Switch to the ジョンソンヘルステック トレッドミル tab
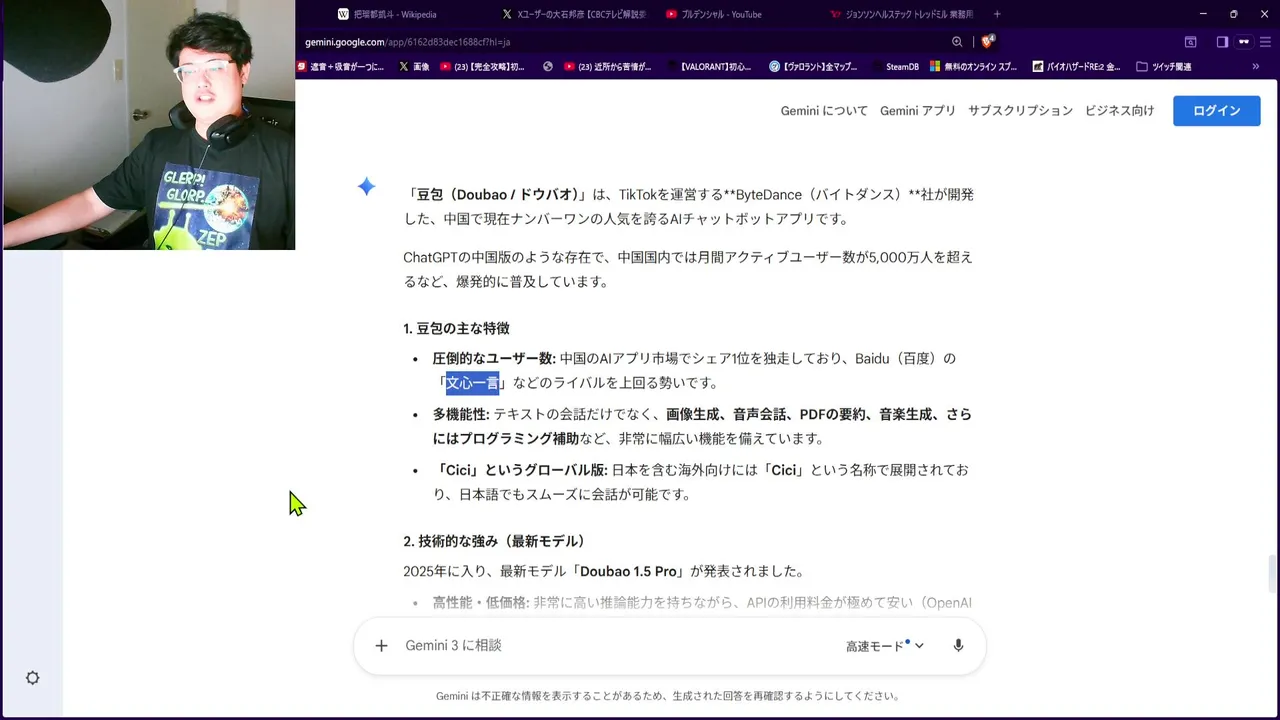Screen dimensions: 1280x720 [x=902, y=14]
